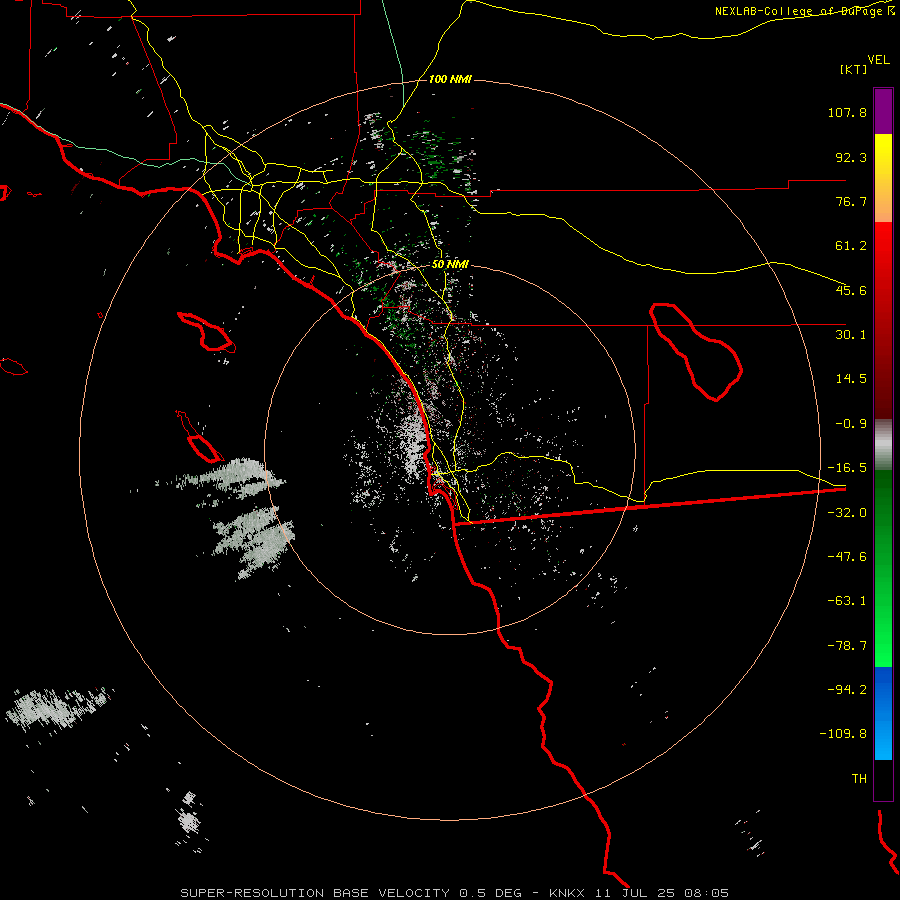Click the -0.9 velocity scale value

(x=851, y=424)
